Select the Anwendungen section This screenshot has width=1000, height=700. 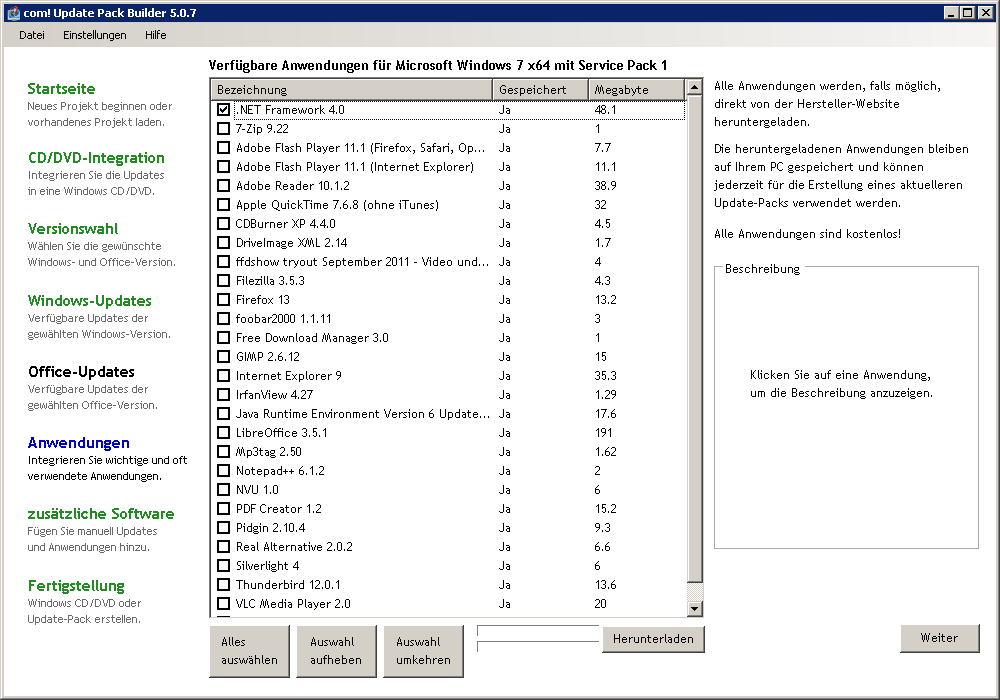pos(78,442)
